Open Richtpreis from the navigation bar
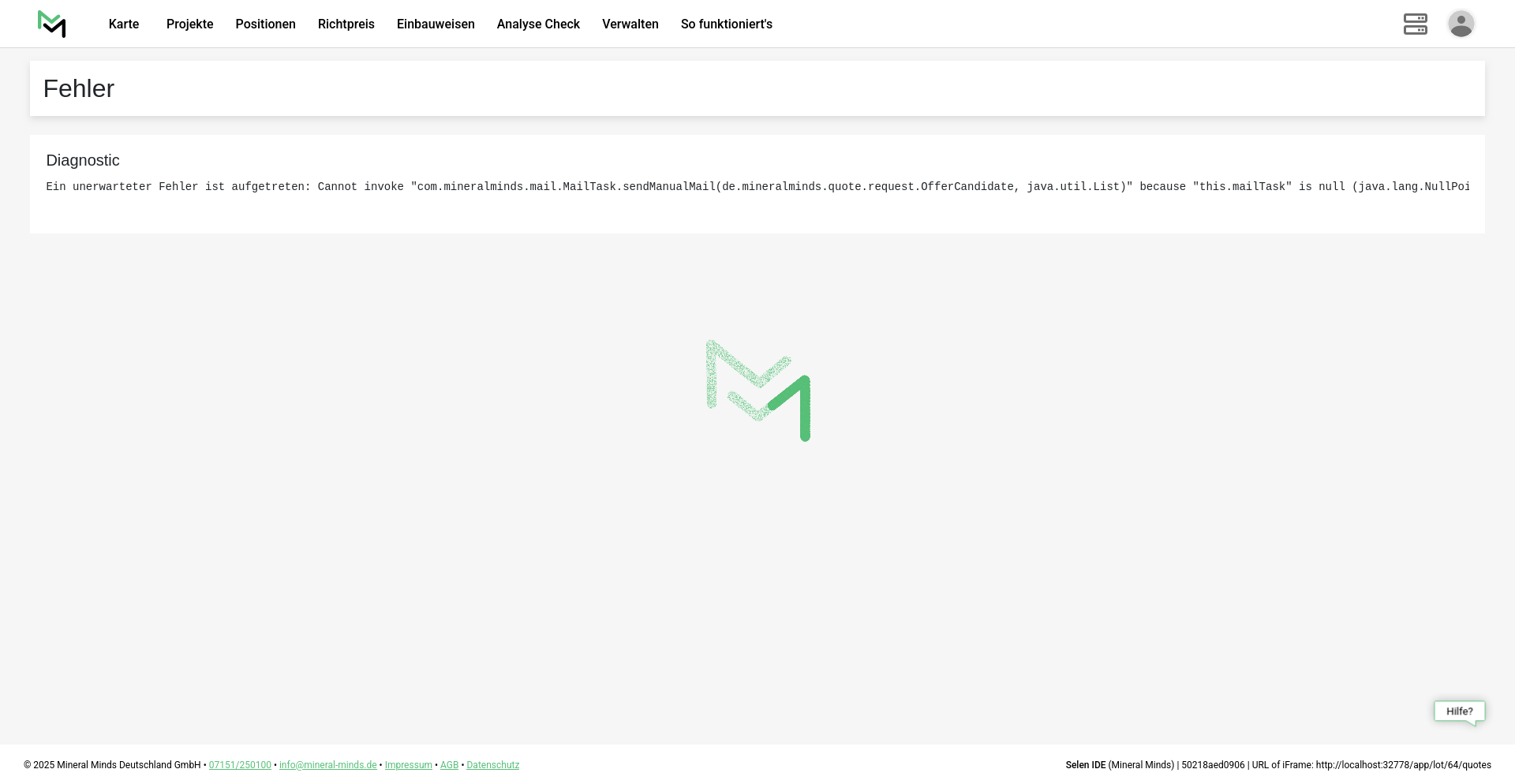Image resolution: width=1515 pixels, height=784 pixels. pos(346,24)
